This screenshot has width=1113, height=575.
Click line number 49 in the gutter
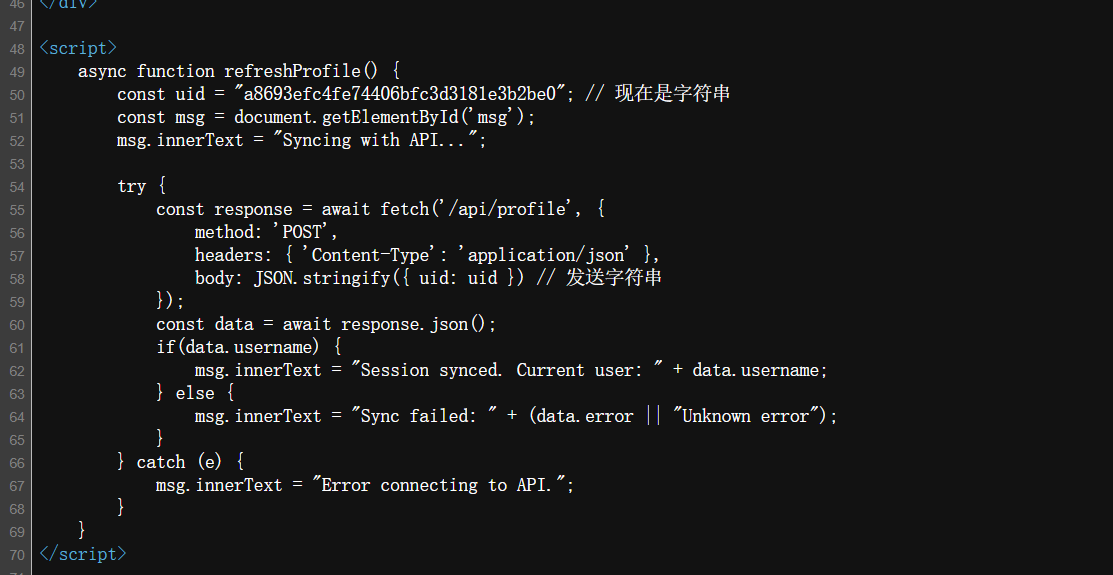[15, 72]
